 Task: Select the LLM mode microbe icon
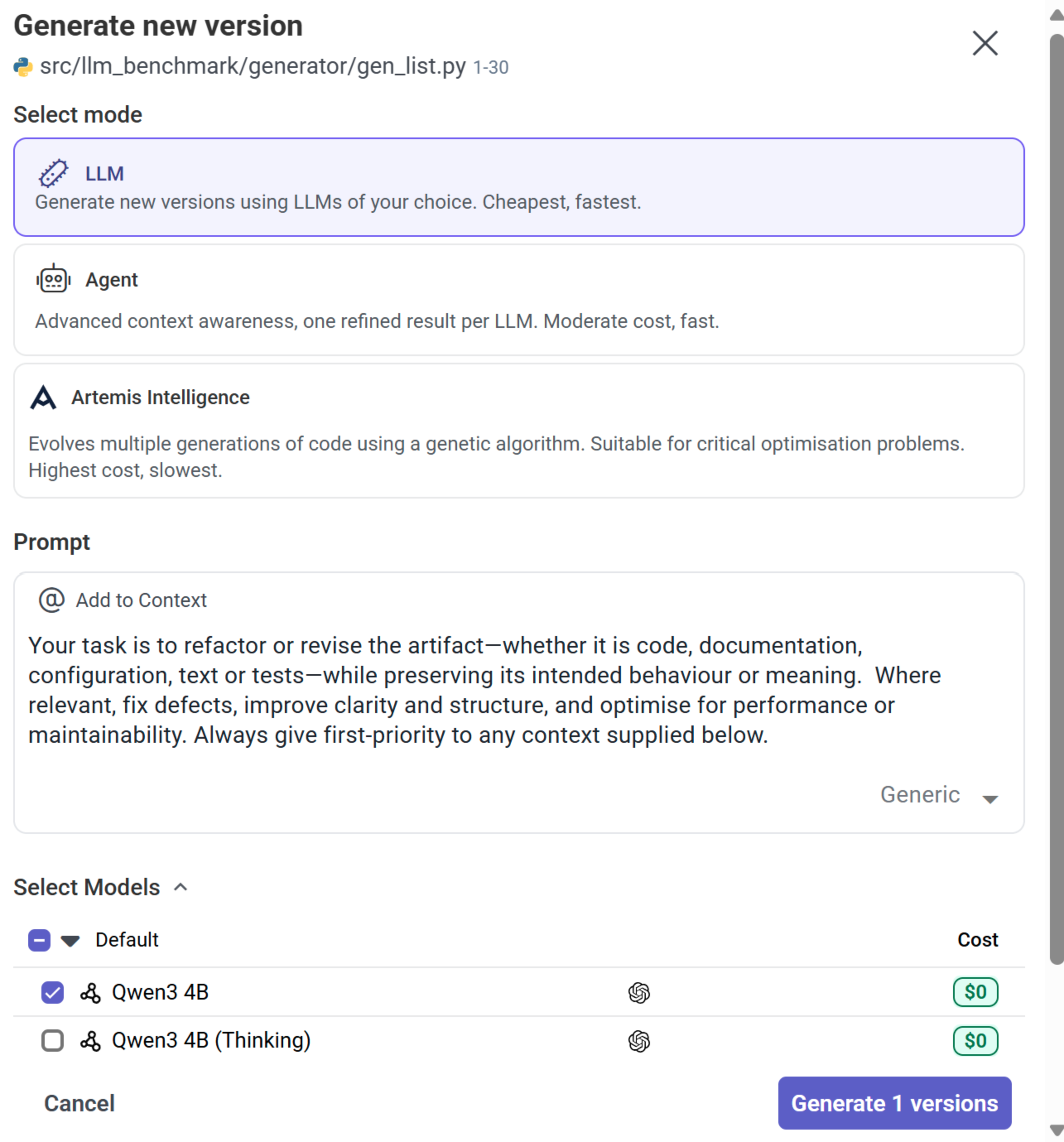point(52,173)
